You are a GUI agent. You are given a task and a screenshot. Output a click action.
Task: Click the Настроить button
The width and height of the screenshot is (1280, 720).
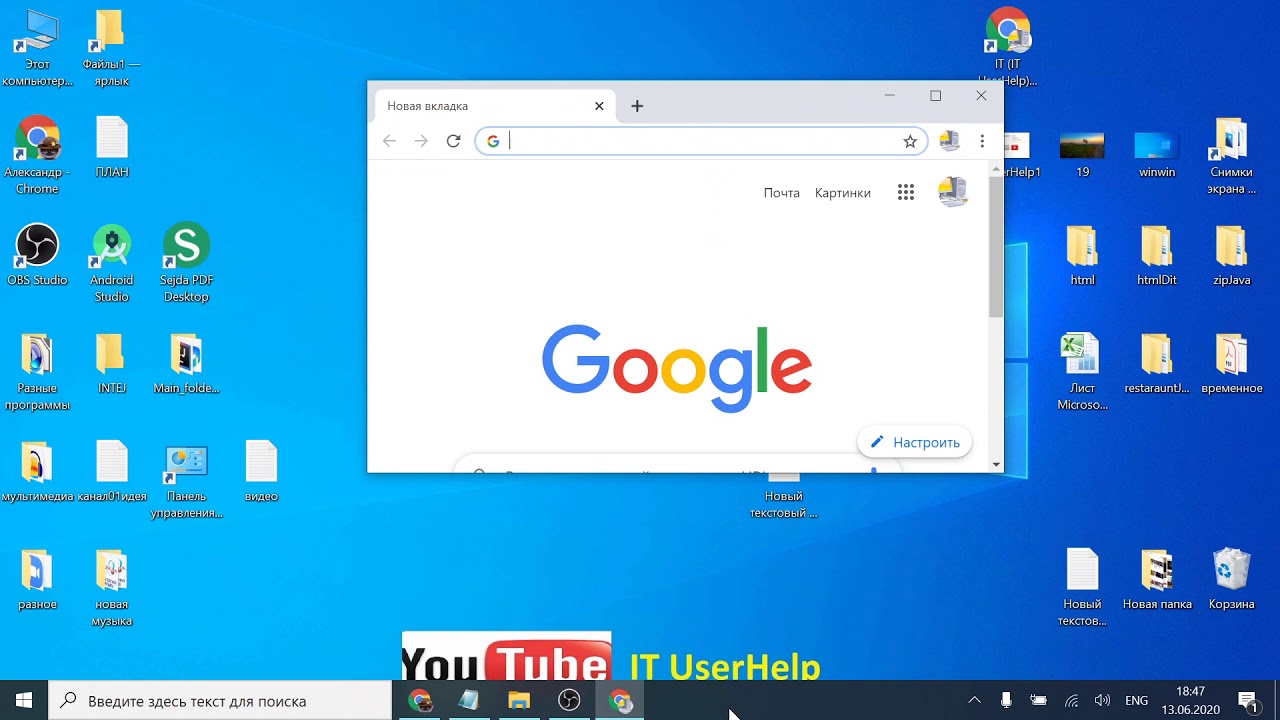(x=915, y=442)
